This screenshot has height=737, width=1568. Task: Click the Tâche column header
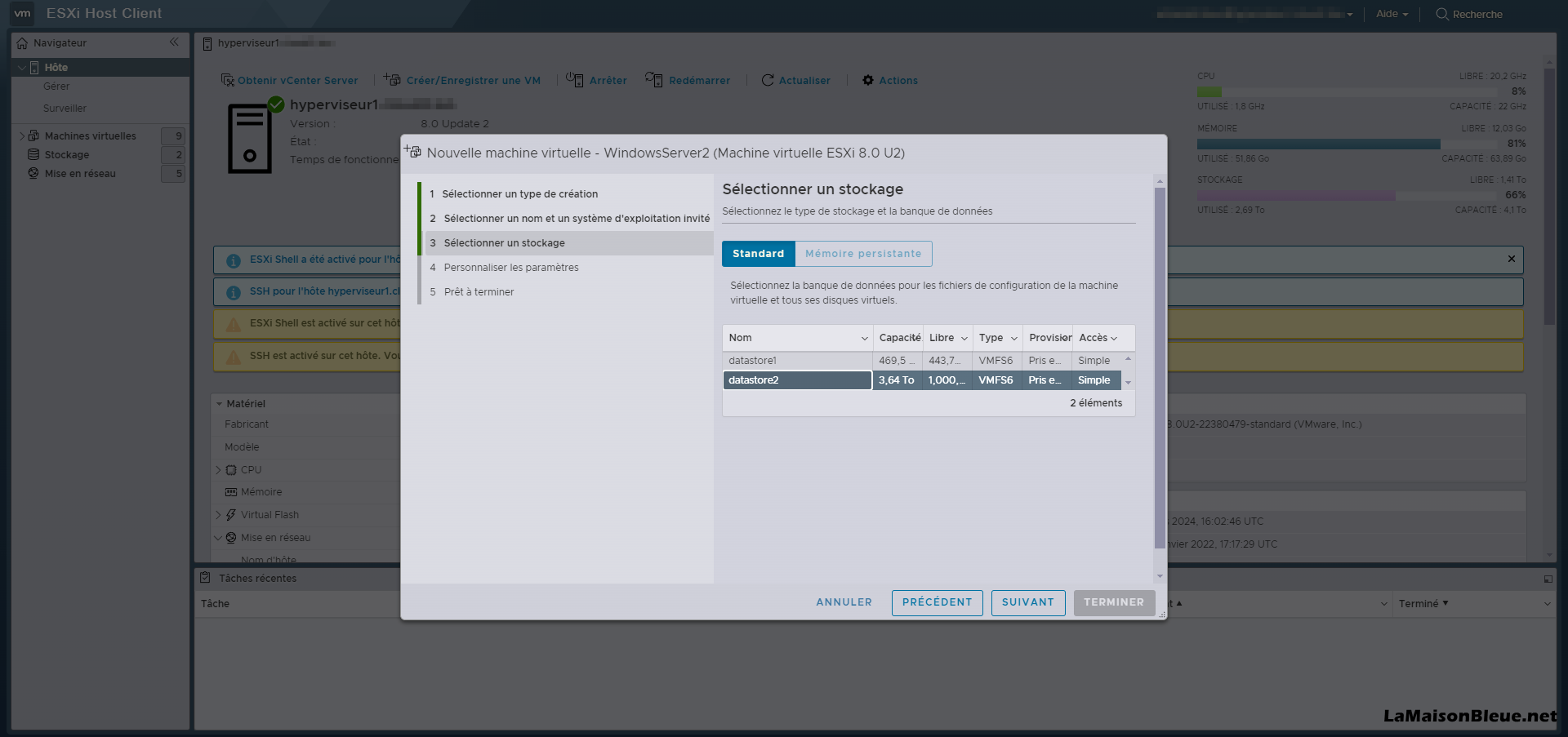click(216, 604)
